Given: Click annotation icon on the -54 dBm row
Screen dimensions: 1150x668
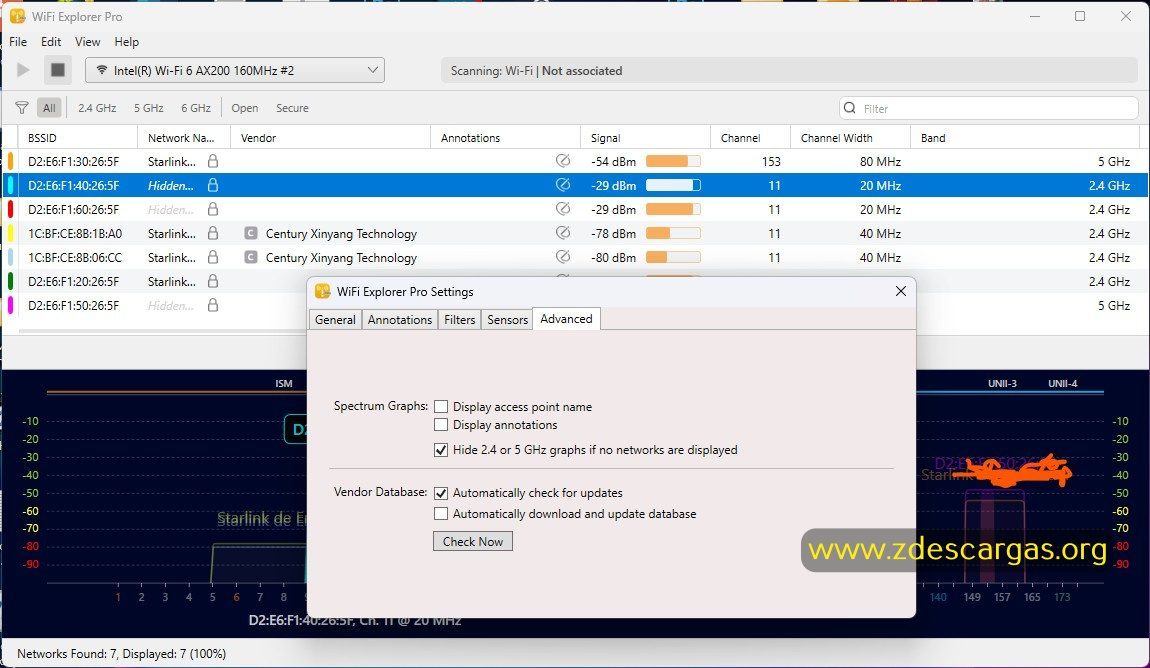Looking at the screenshot, I should pos(563,161).
